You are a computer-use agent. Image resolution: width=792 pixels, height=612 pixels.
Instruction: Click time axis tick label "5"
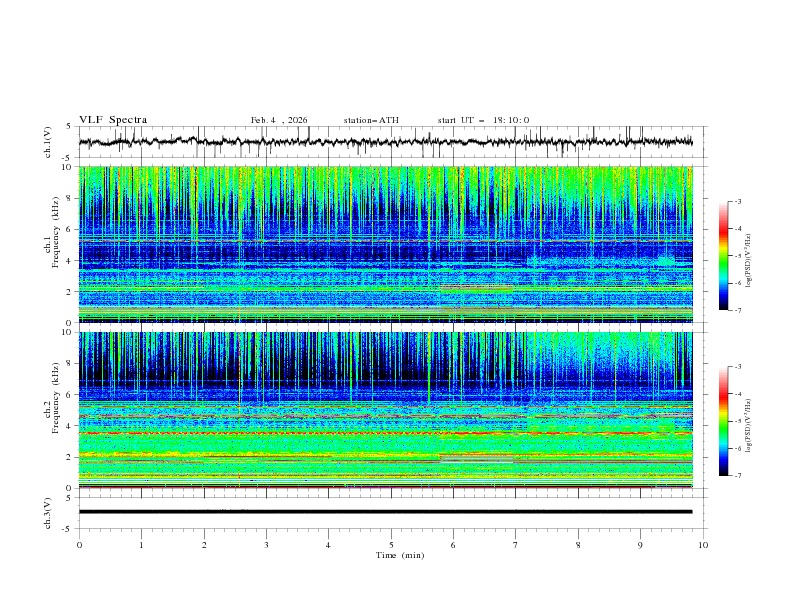click(x=391, y=545)
